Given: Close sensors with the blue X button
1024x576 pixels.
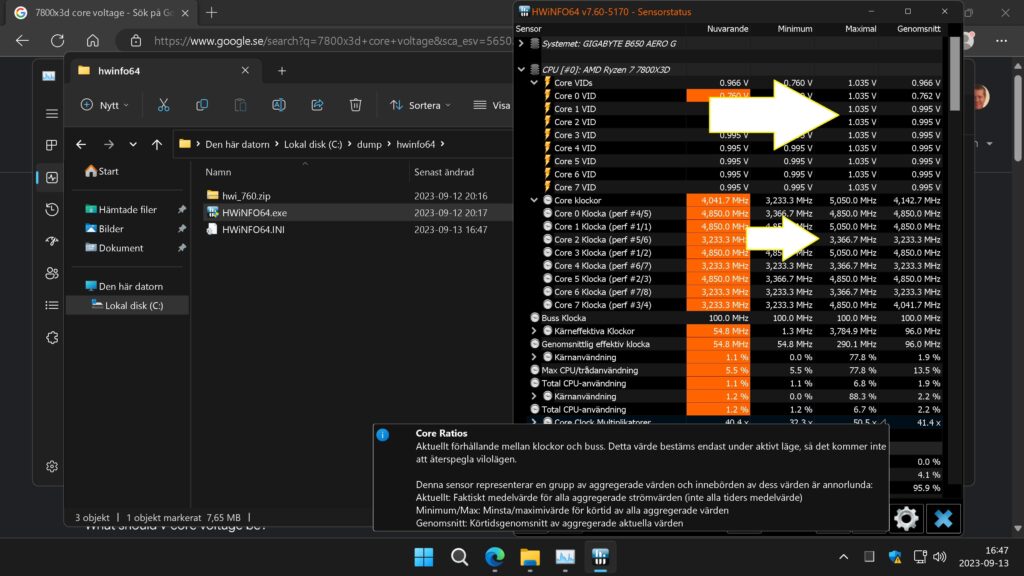Looking at the screenshot, I should pyautogui.click(x=943, y=519).
